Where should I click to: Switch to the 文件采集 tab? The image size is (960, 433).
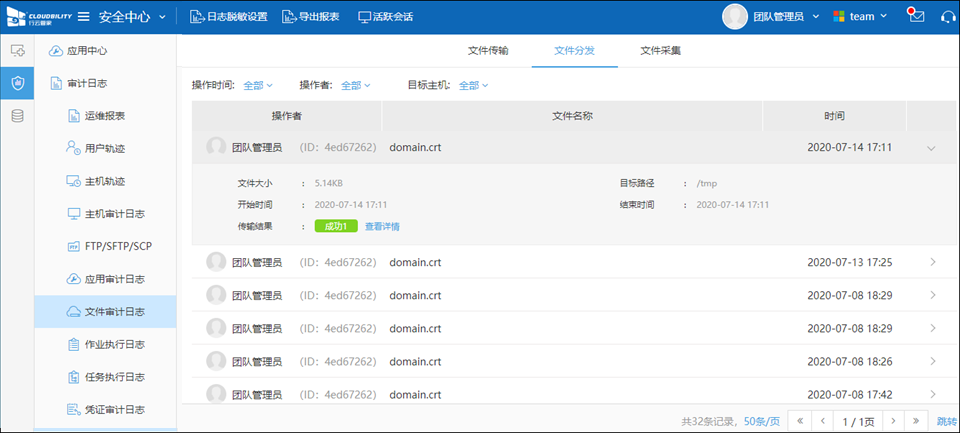[661, 51]
